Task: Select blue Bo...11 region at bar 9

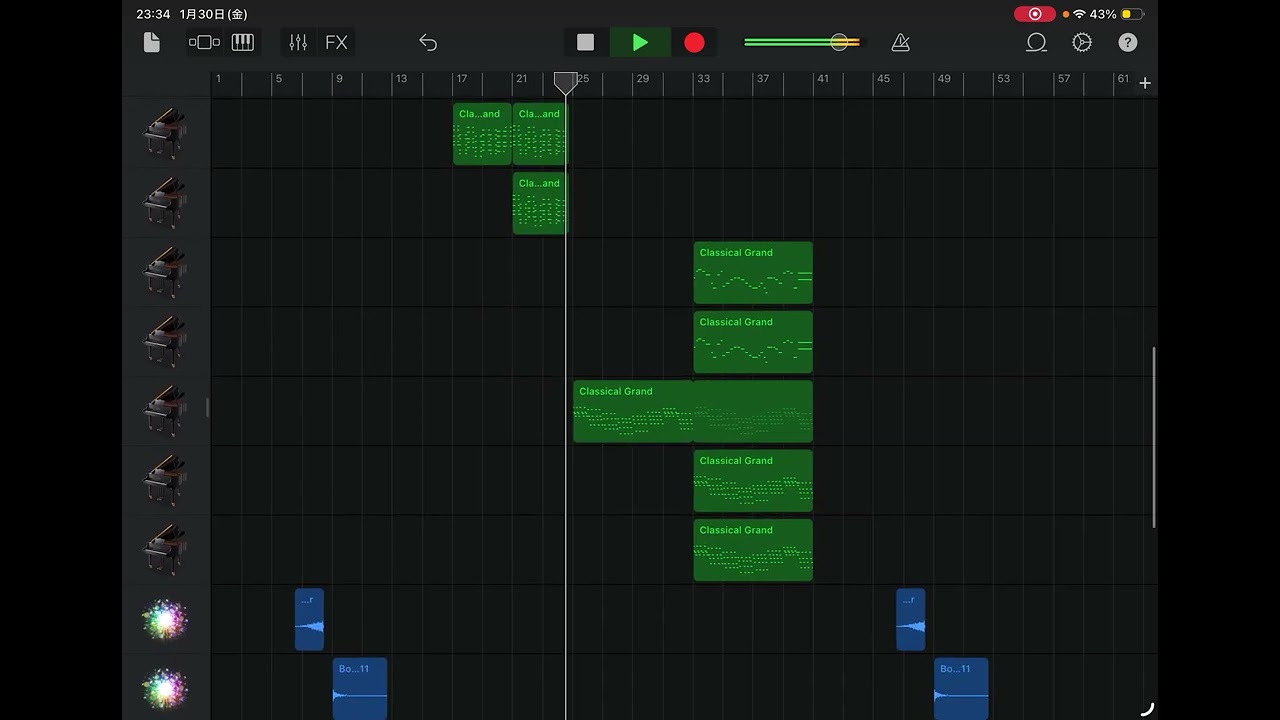Action: (360, 689)
